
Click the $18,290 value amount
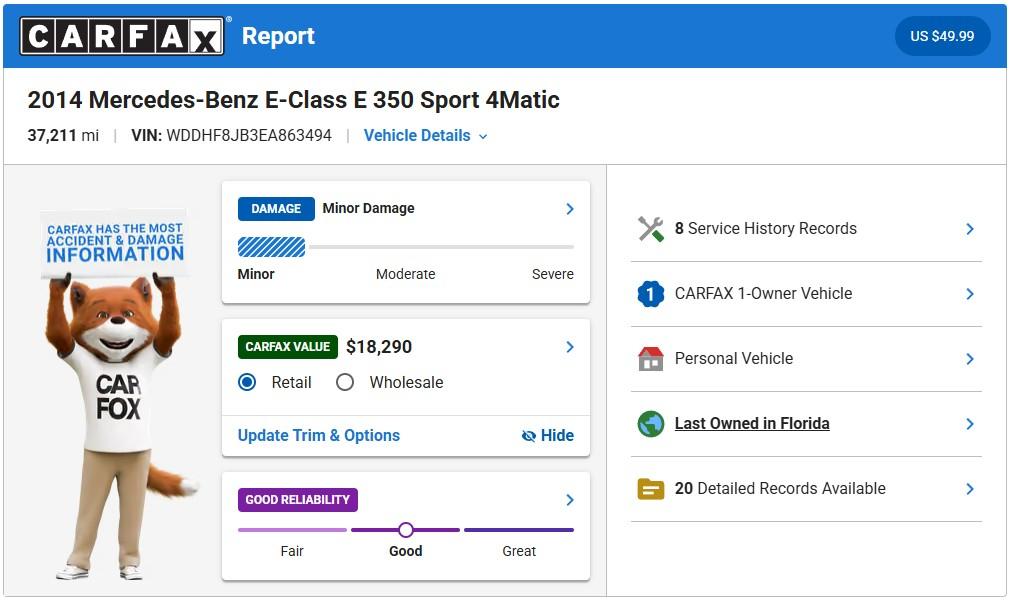379,347
